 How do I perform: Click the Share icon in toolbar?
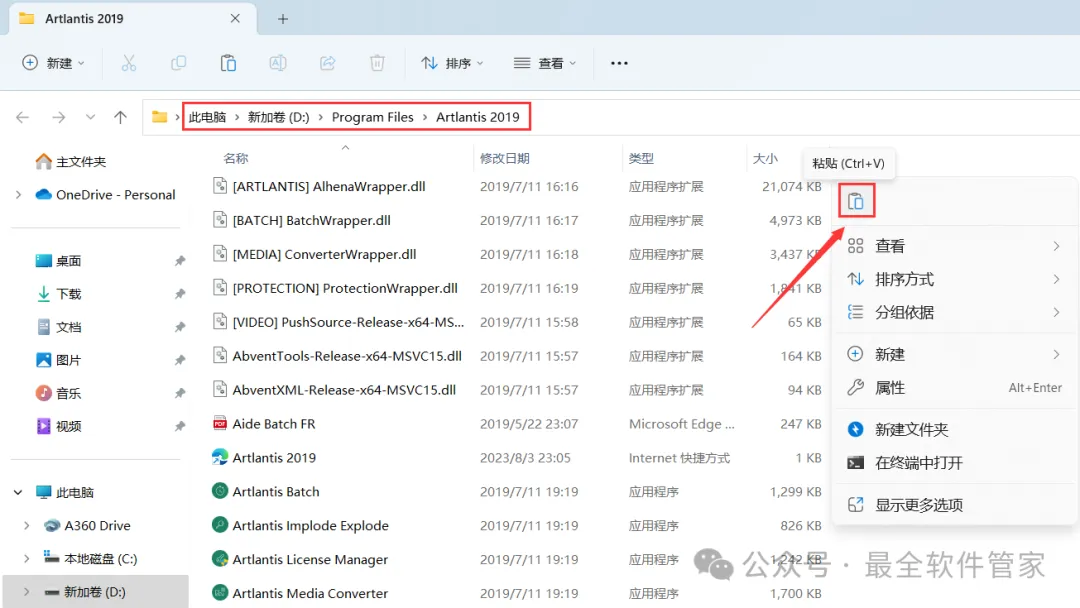coord(327,63)
